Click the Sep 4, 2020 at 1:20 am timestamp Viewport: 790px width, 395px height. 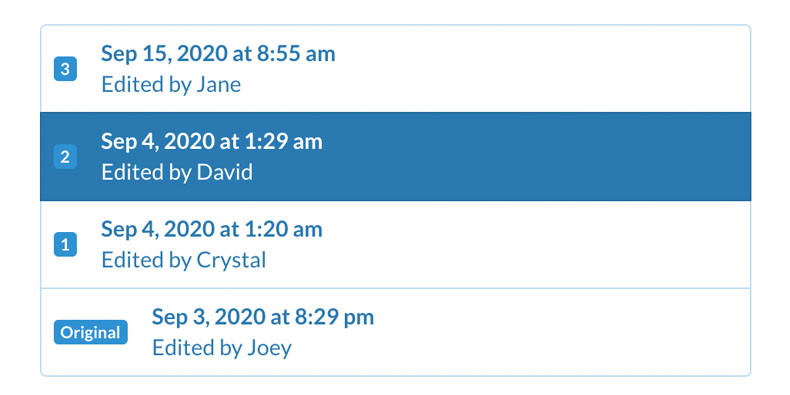(x=212, y=230)
